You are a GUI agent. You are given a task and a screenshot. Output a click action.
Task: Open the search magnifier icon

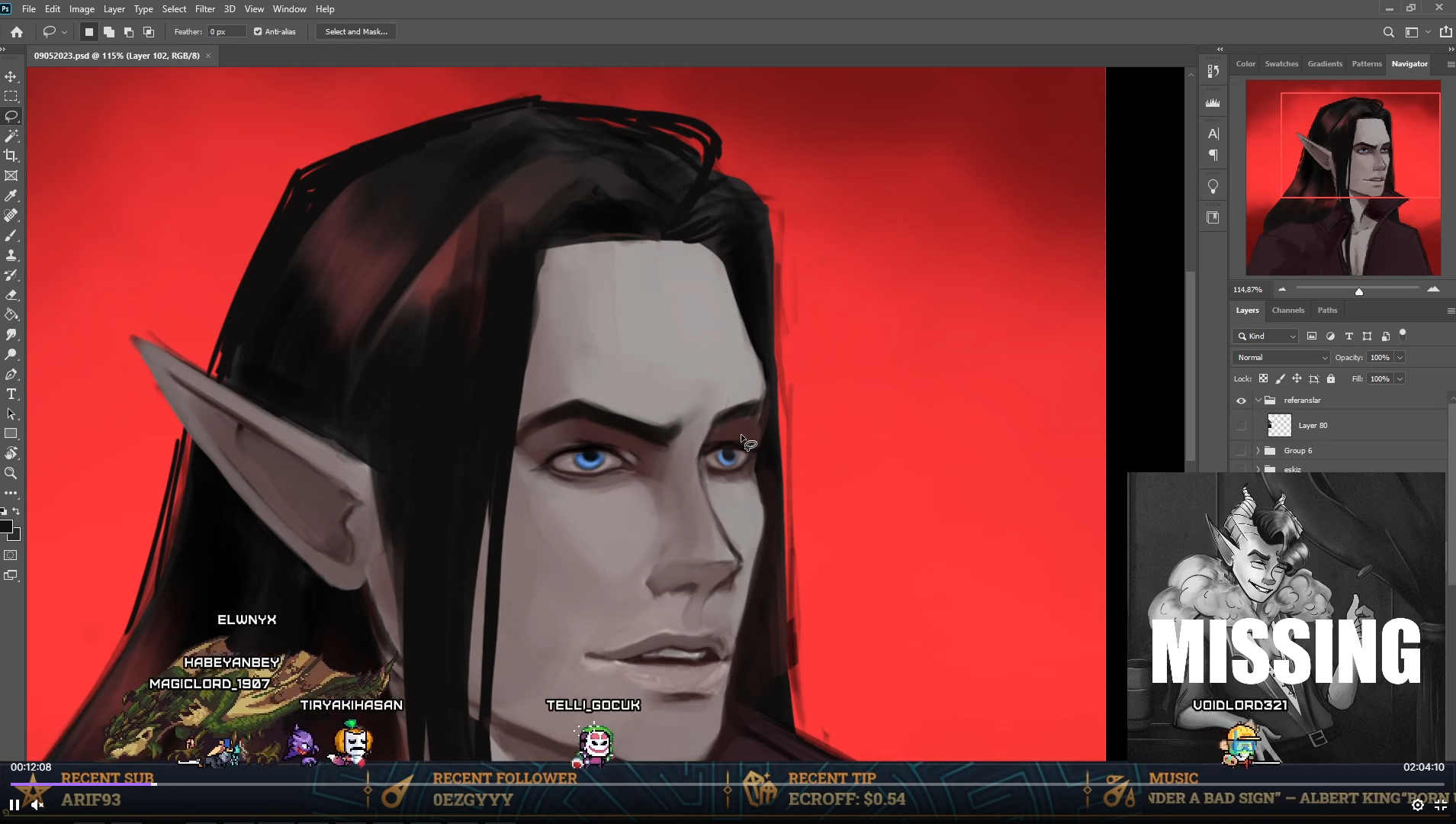point(1388,32)
